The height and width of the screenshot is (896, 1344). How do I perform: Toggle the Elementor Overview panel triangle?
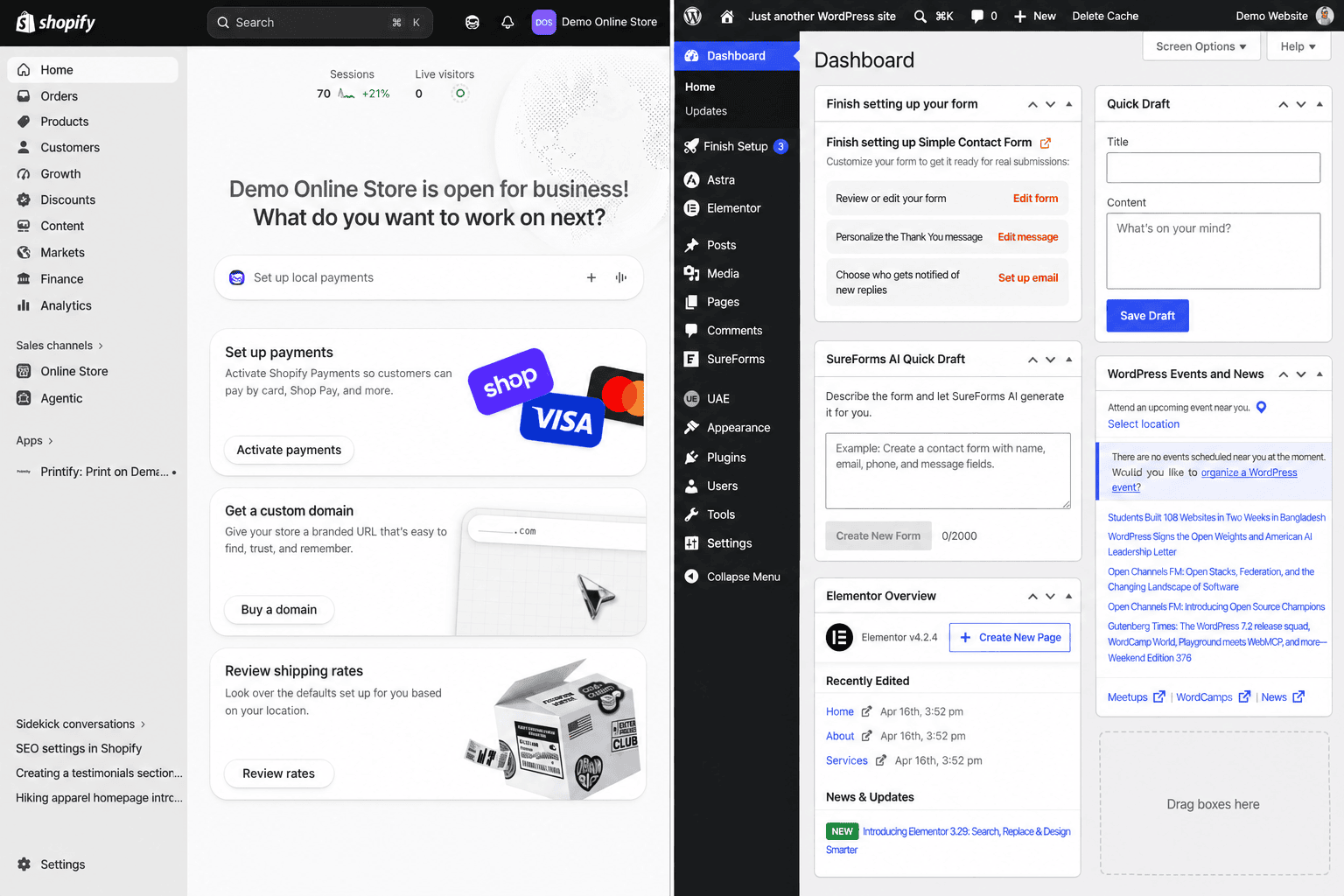1068,596
